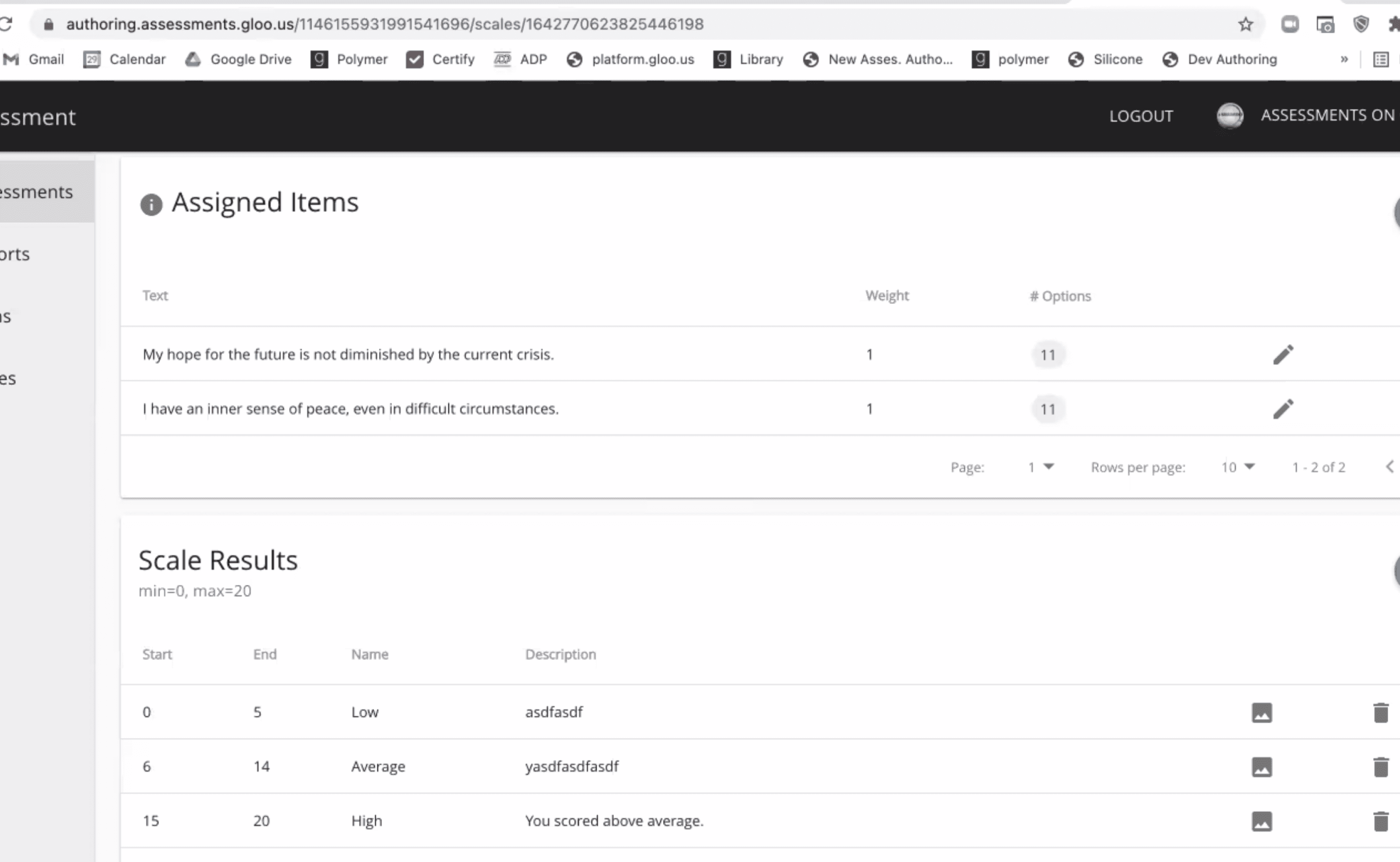Show more bookmarks with the chevron
Viewport: 1400px width, 862px height.
[x=1344, y=59]
